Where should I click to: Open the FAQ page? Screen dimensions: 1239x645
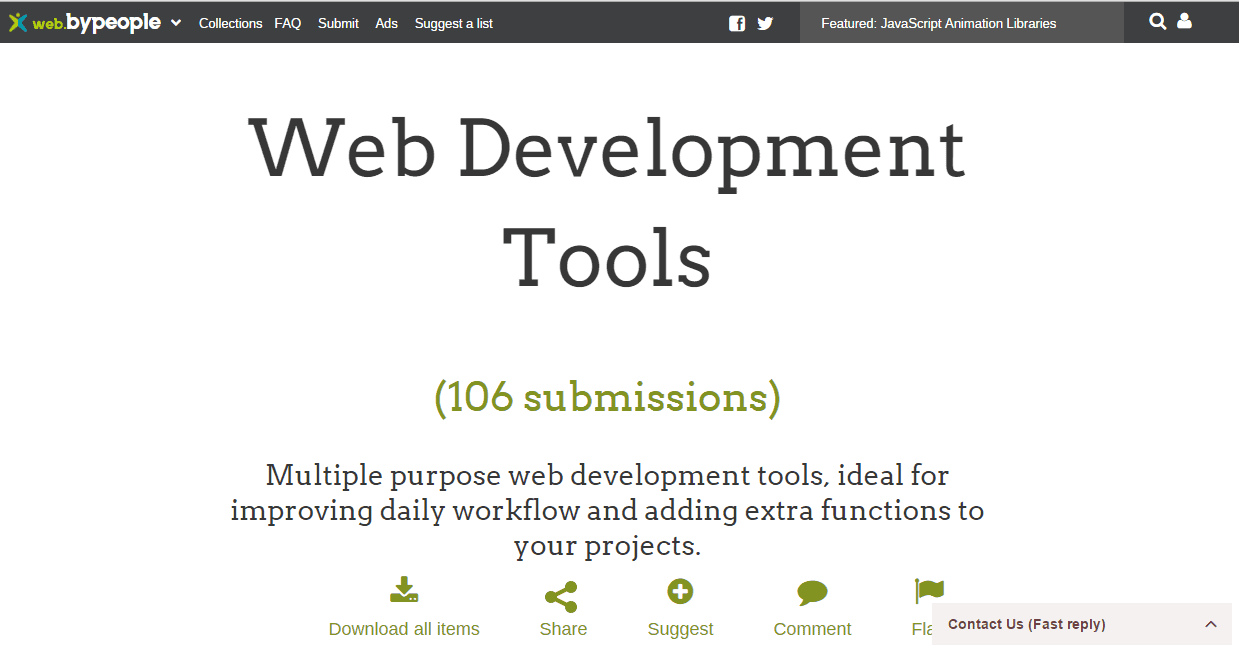coord(288,23)
